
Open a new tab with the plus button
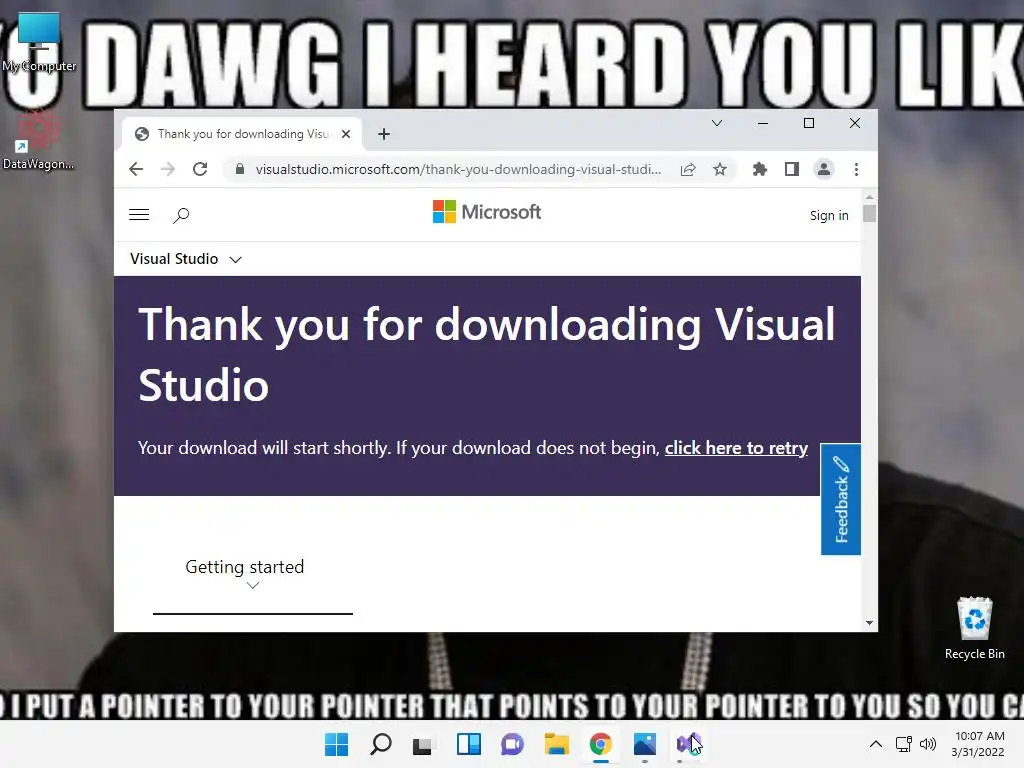pyautogui.click(x=384, y=134)
